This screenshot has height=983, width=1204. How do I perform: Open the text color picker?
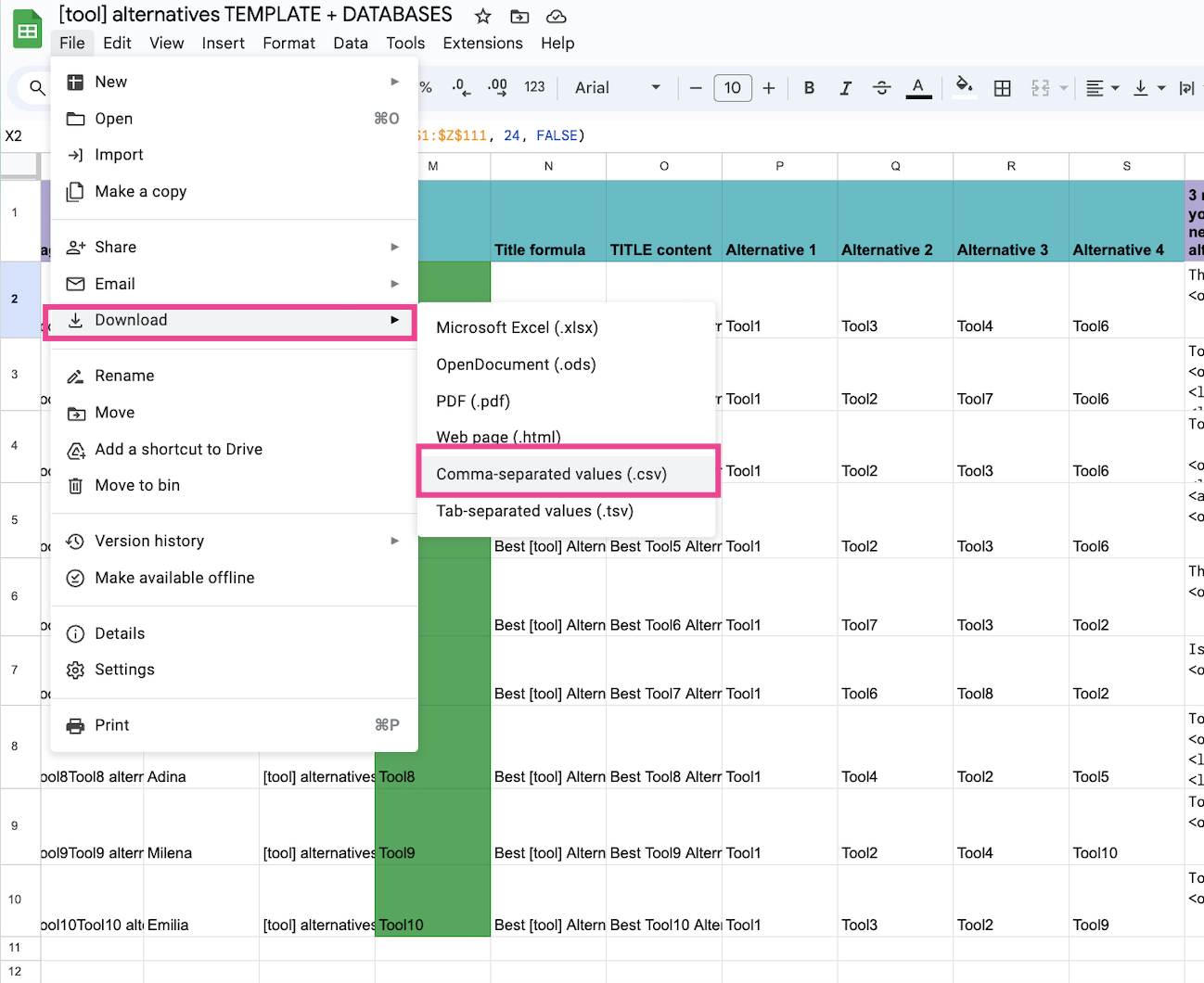[x=918, y=88]
